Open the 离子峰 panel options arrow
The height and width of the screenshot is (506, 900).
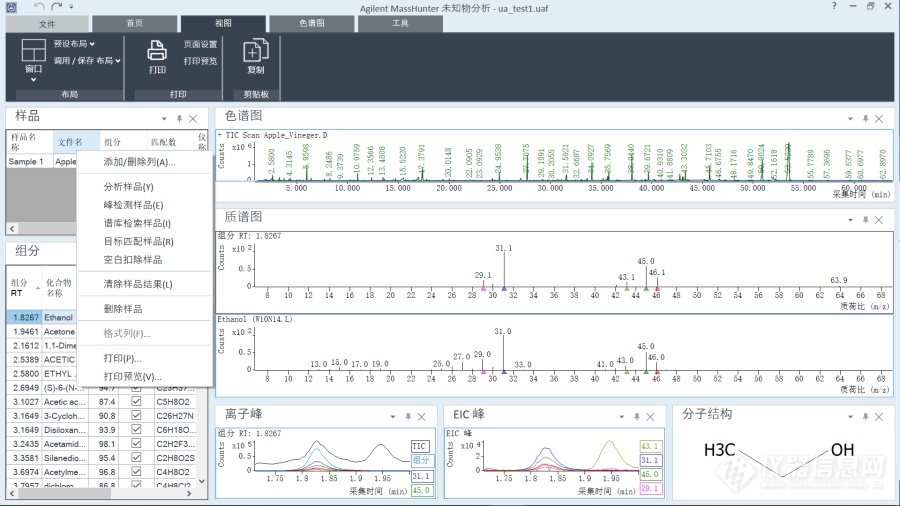(x=393, y=417)
